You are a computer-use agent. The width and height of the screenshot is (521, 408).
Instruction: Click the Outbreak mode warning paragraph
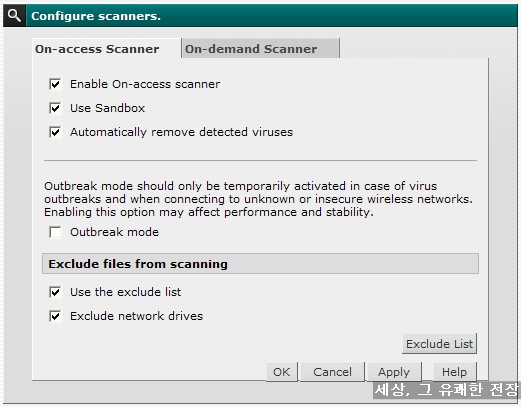(x=258, y=199)
